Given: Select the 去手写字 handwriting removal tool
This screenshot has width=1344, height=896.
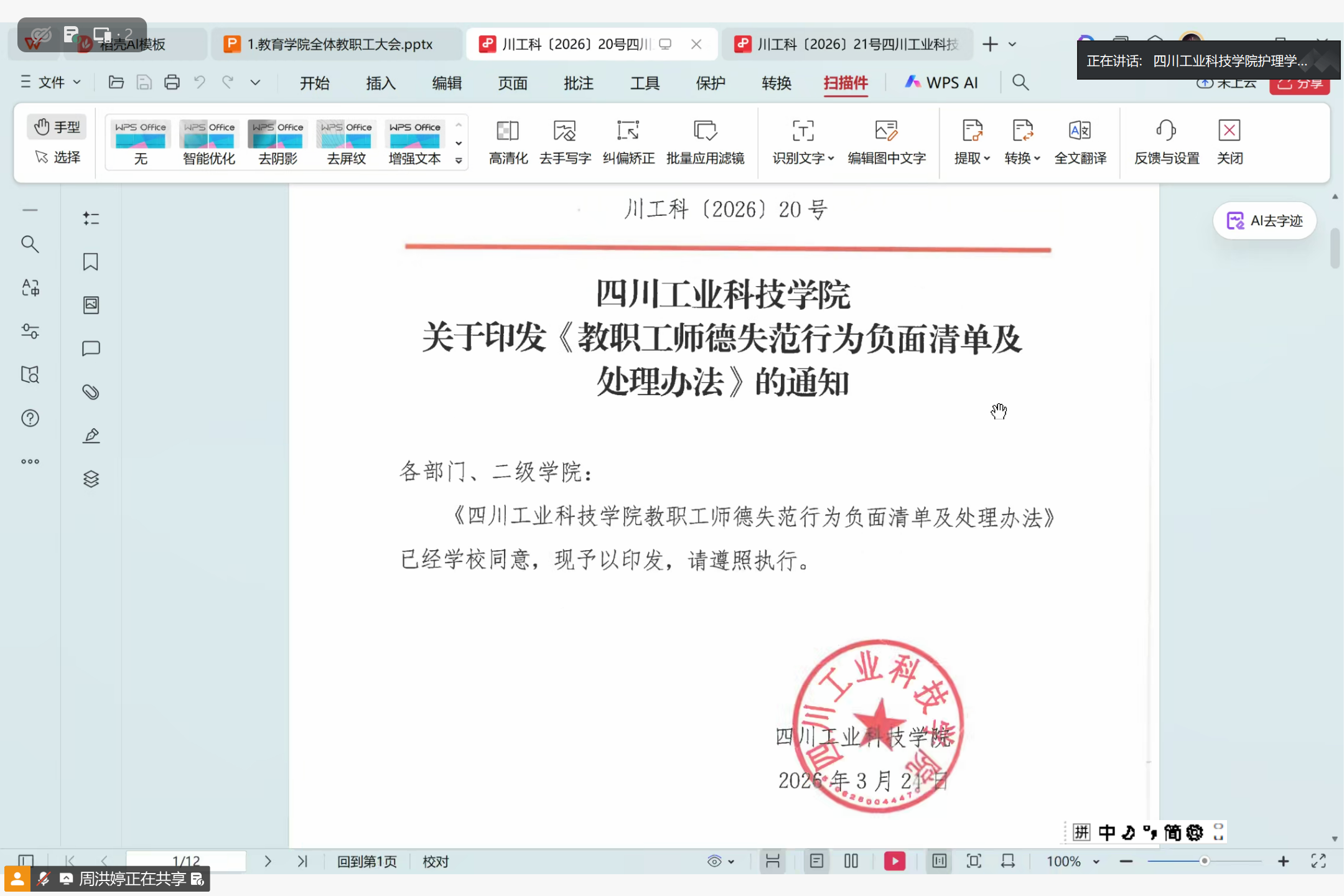Looking at the screenshot, I should pyautogui.click(x=564, y=131).
